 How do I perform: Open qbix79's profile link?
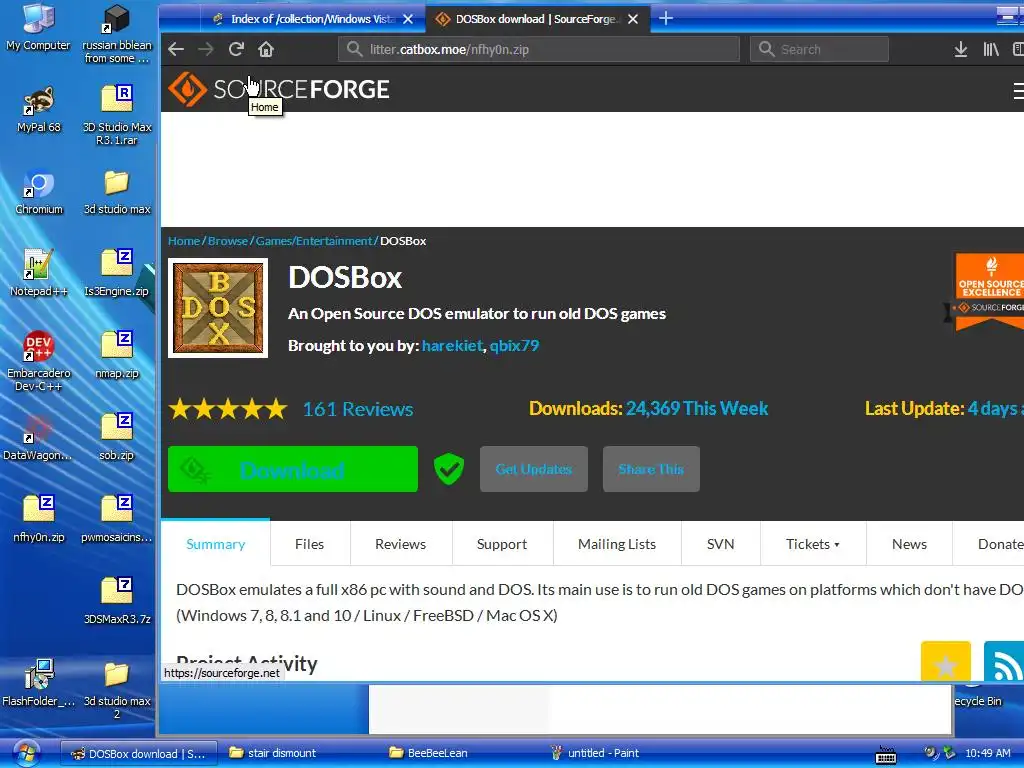pos(515,345)
